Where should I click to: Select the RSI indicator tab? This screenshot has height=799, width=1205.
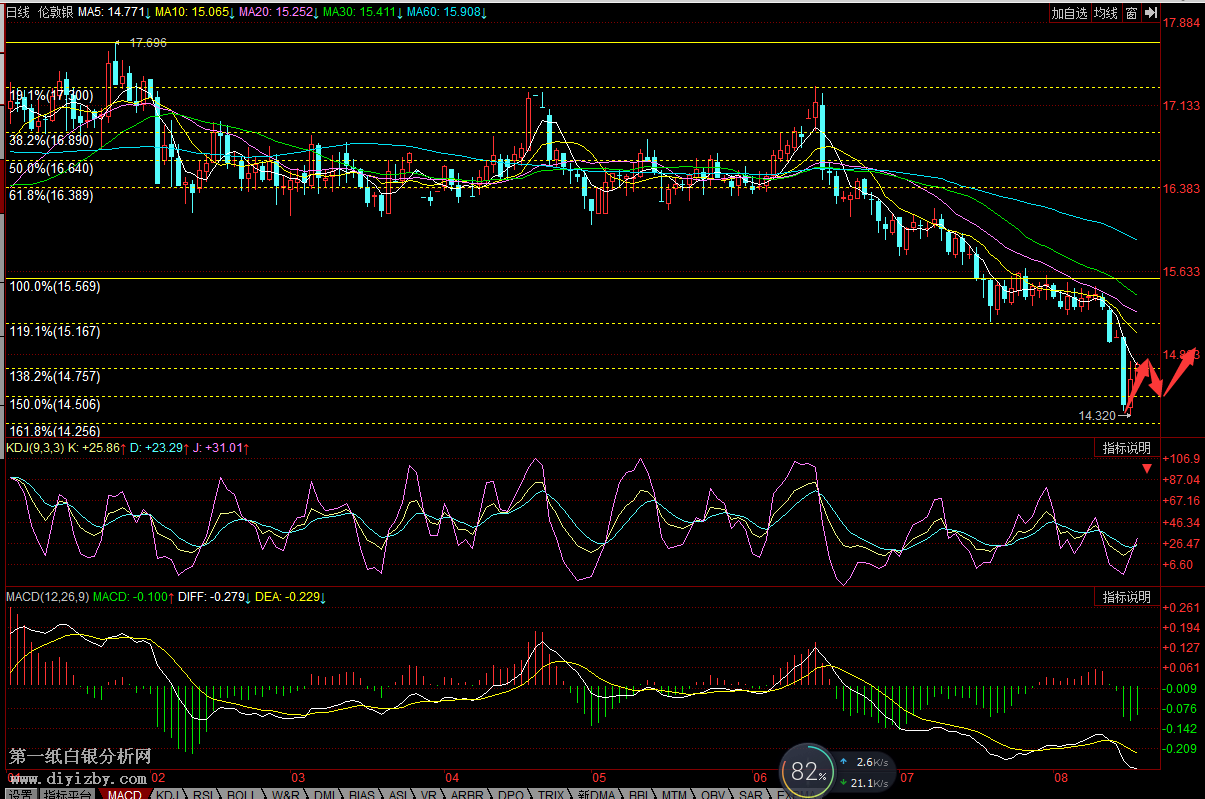coord(203,794)
